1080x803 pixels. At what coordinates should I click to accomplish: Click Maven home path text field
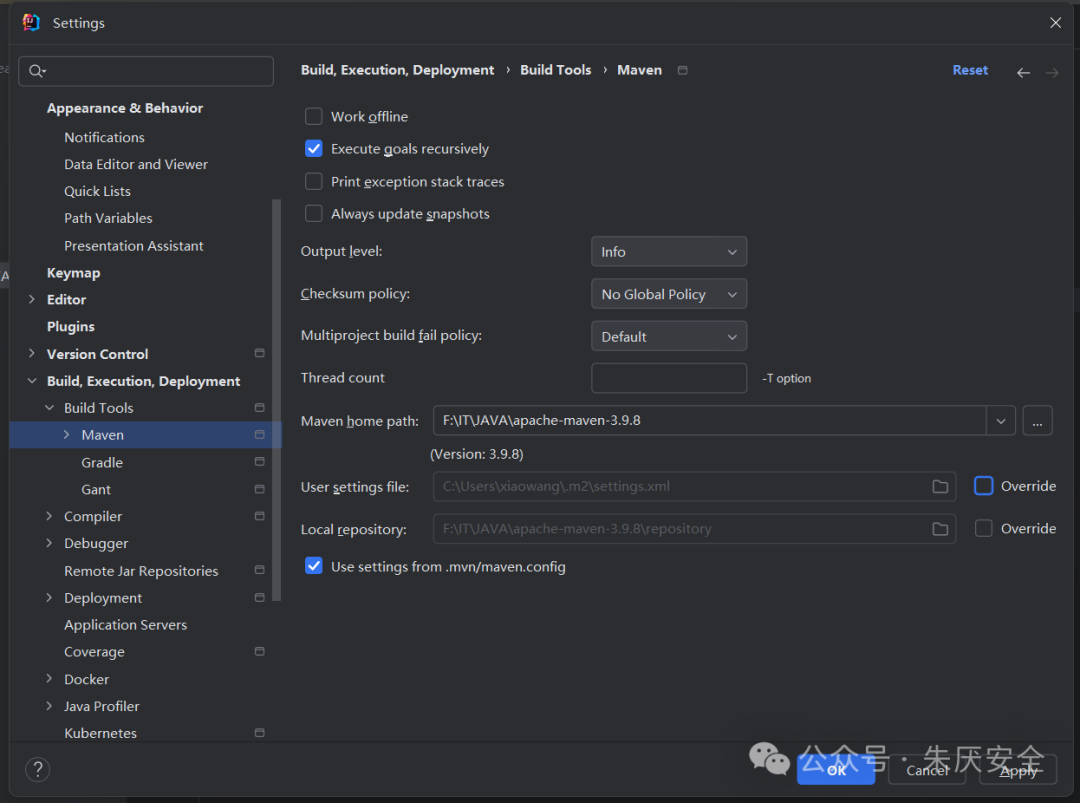[x=709, y=421]
